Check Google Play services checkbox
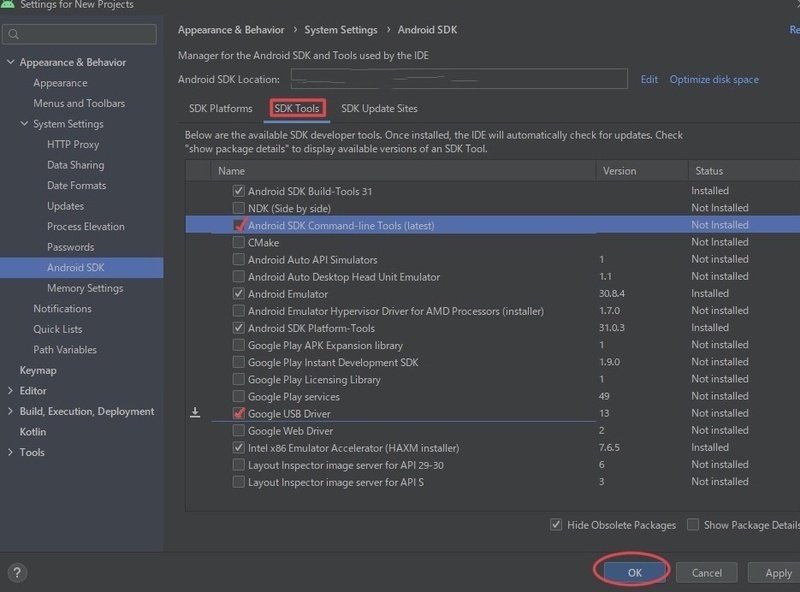Screen dimensions: 800x592 coord(238,396)
